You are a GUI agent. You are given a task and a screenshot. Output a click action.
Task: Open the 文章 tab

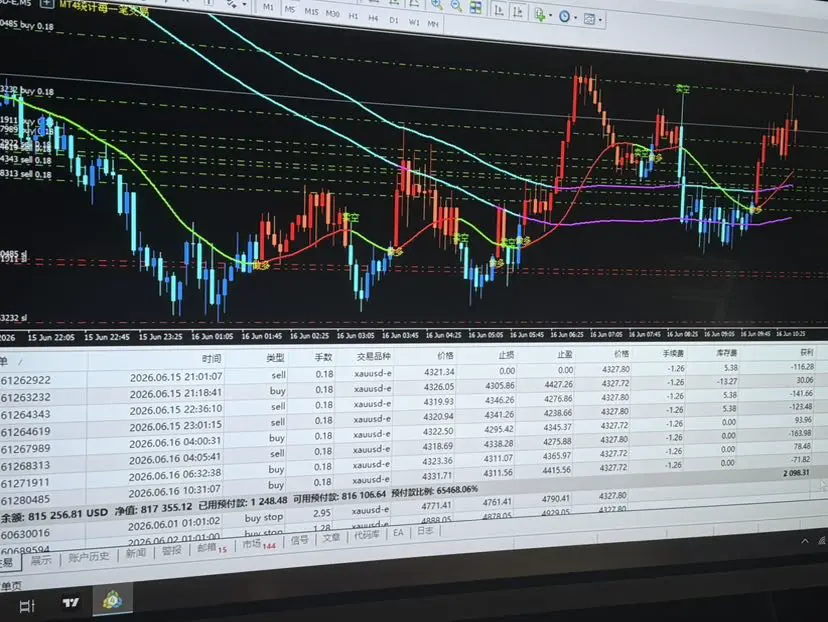point(331,538)
